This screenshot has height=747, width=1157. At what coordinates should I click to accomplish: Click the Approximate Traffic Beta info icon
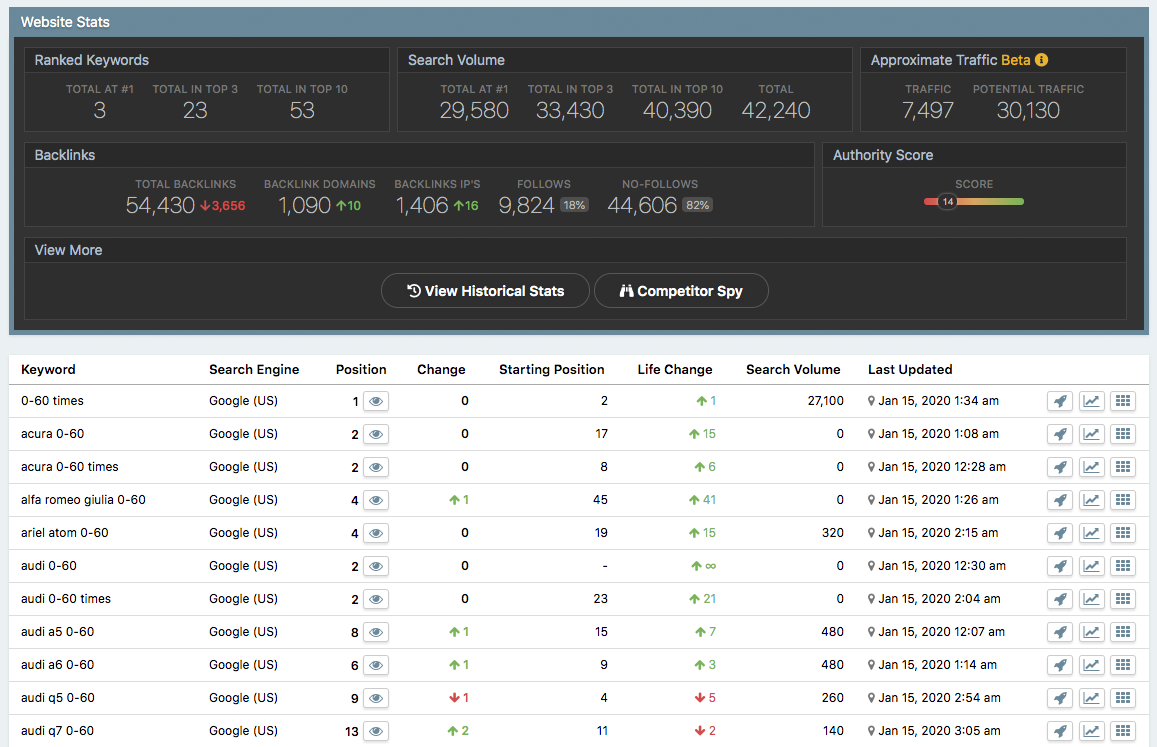tap(1041, 60)
